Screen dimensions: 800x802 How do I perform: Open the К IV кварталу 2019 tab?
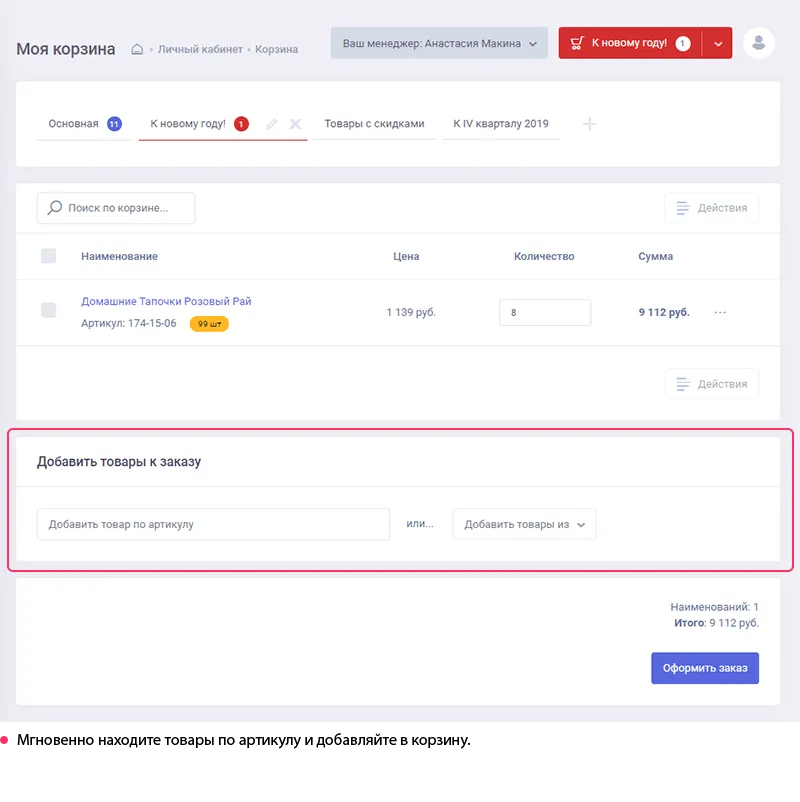point(500,124)
